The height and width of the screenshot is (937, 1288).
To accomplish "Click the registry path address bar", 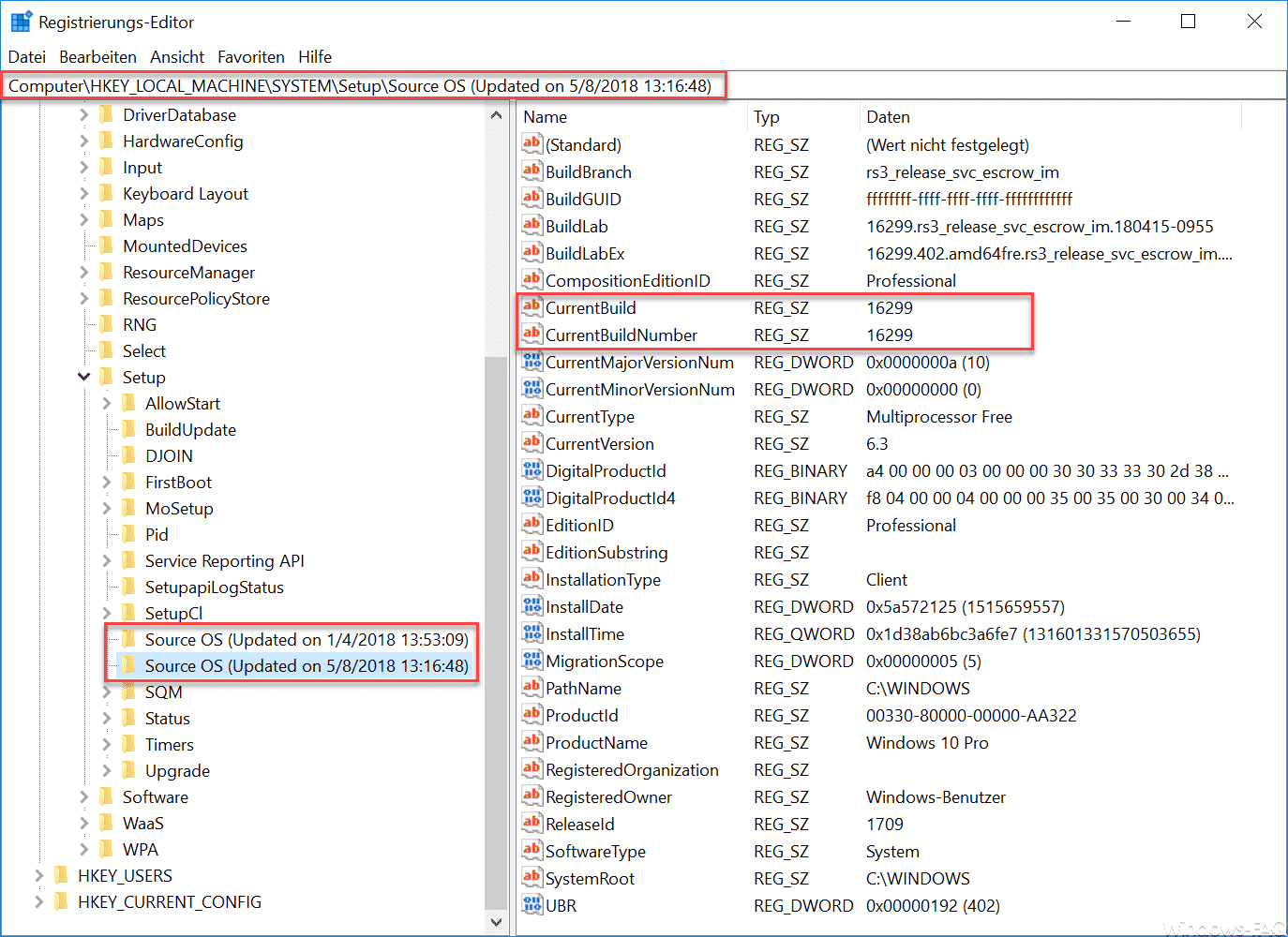I will coord(643,86).
